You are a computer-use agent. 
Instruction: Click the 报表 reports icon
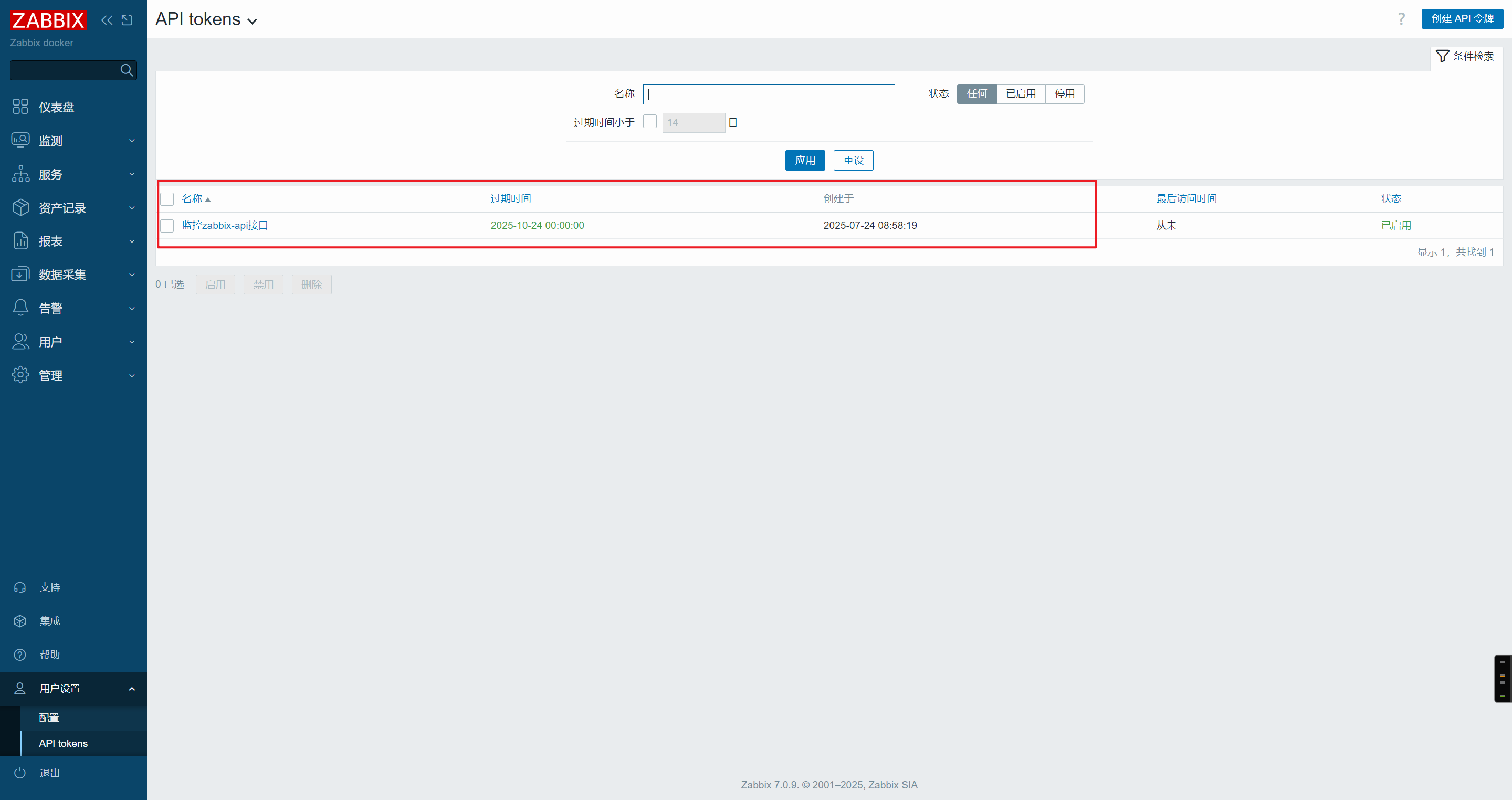pyautogui.click(x=20, y=240)
